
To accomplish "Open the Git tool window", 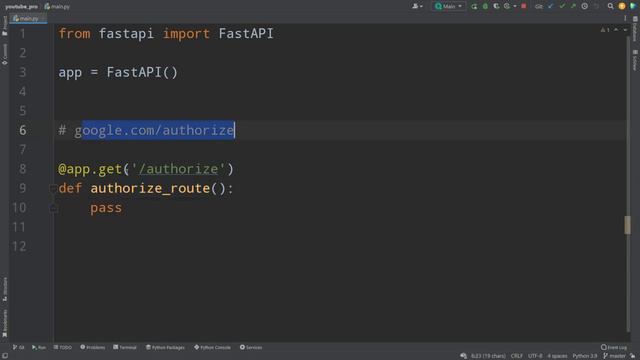I will point(18,347).
